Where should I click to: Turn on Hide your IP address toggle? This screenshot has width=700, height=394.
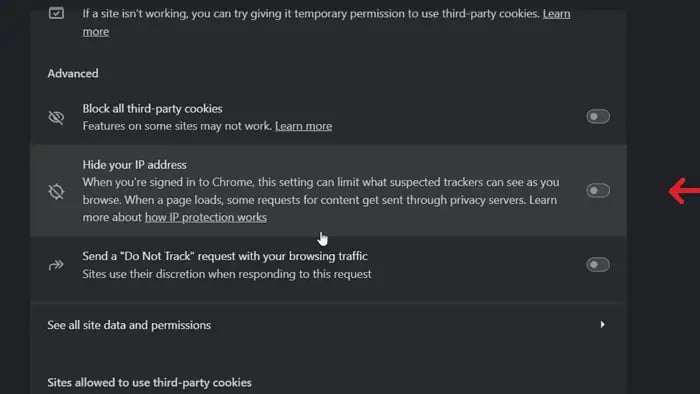598,191
